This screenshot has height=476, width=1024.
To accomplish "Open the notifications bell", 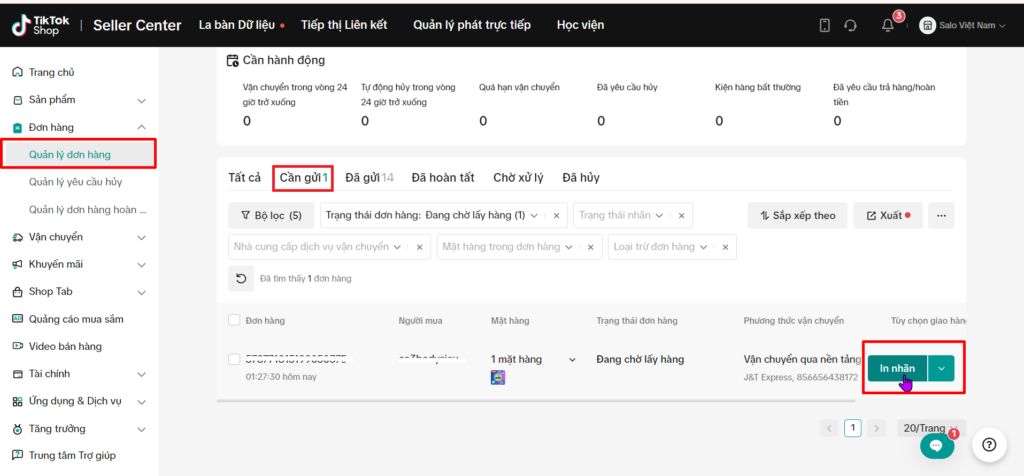I will click(888, 25).
